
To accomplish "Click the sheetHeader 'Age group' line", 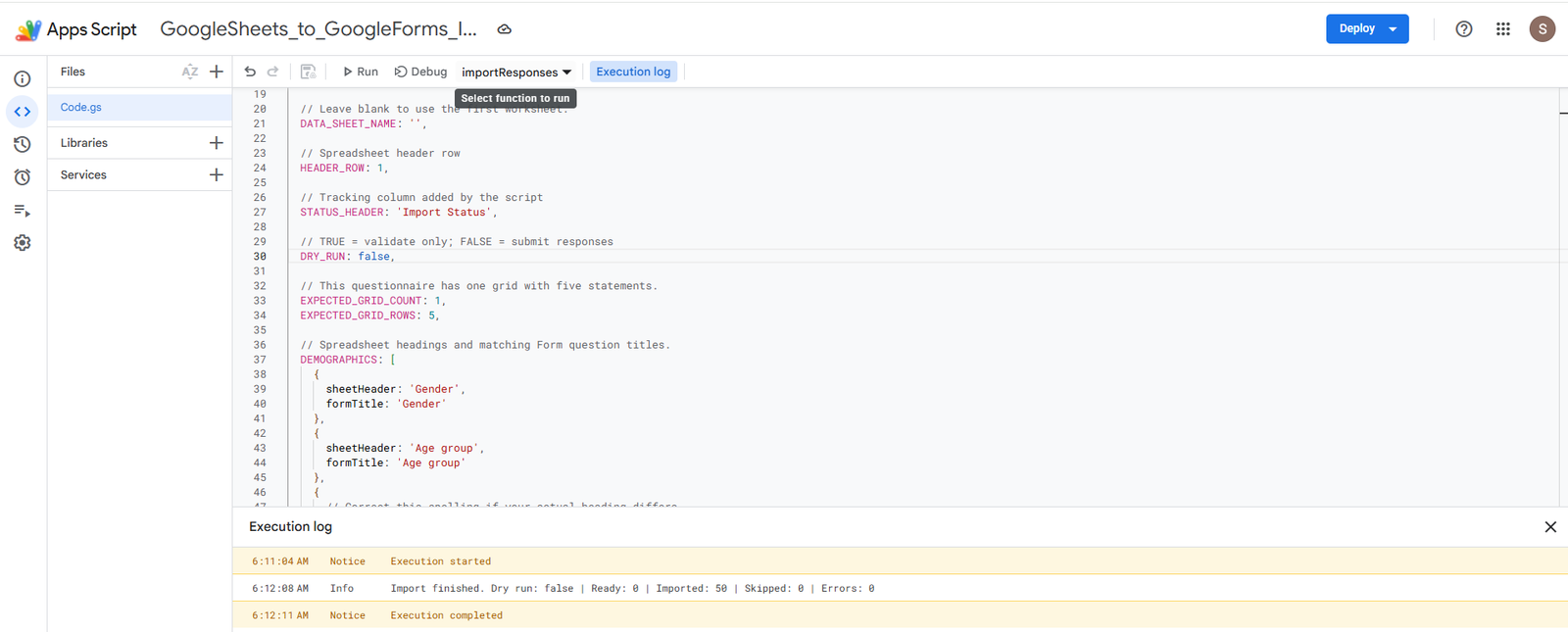I will click(x=405, y=448).
